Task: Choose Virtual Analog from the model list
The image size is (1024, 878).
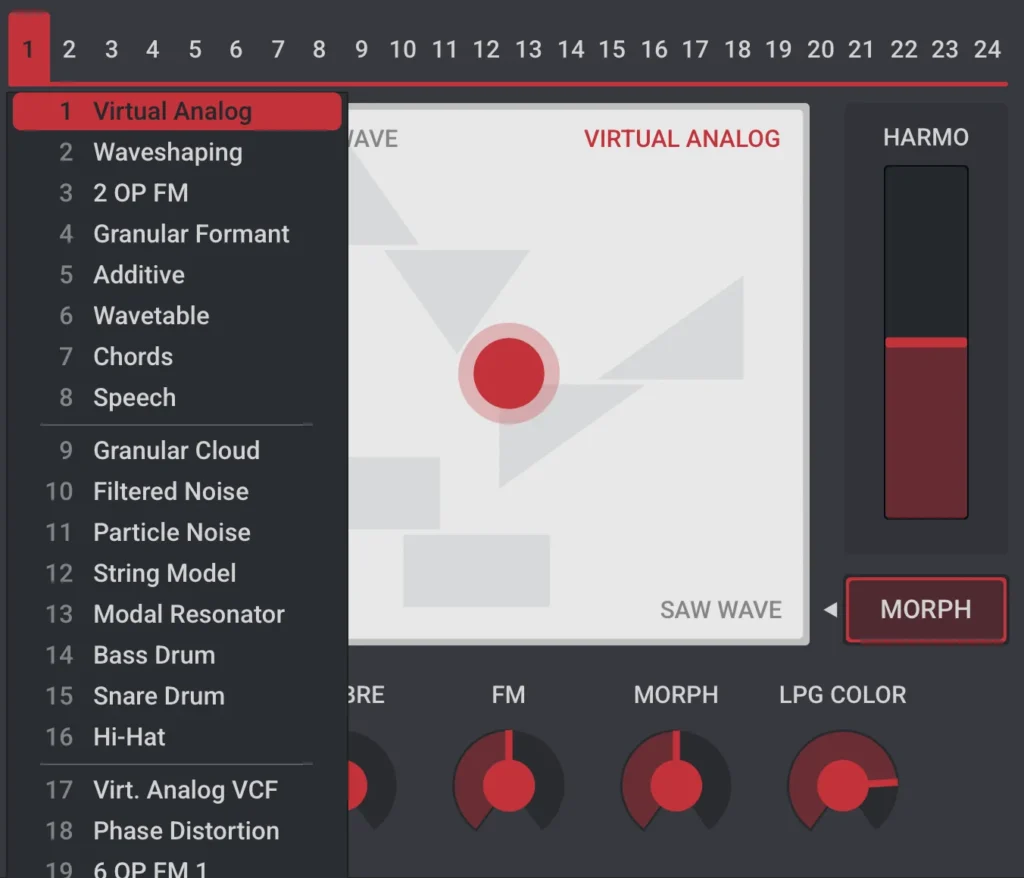Action: click(177, 111)
